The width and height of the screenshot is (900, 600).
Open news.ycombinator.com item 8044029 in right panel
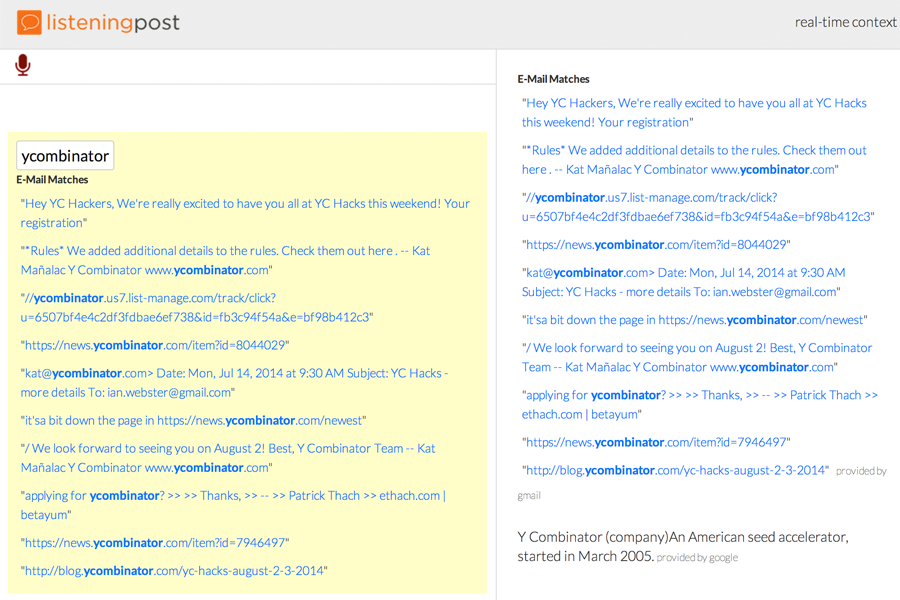pos(656,245)
